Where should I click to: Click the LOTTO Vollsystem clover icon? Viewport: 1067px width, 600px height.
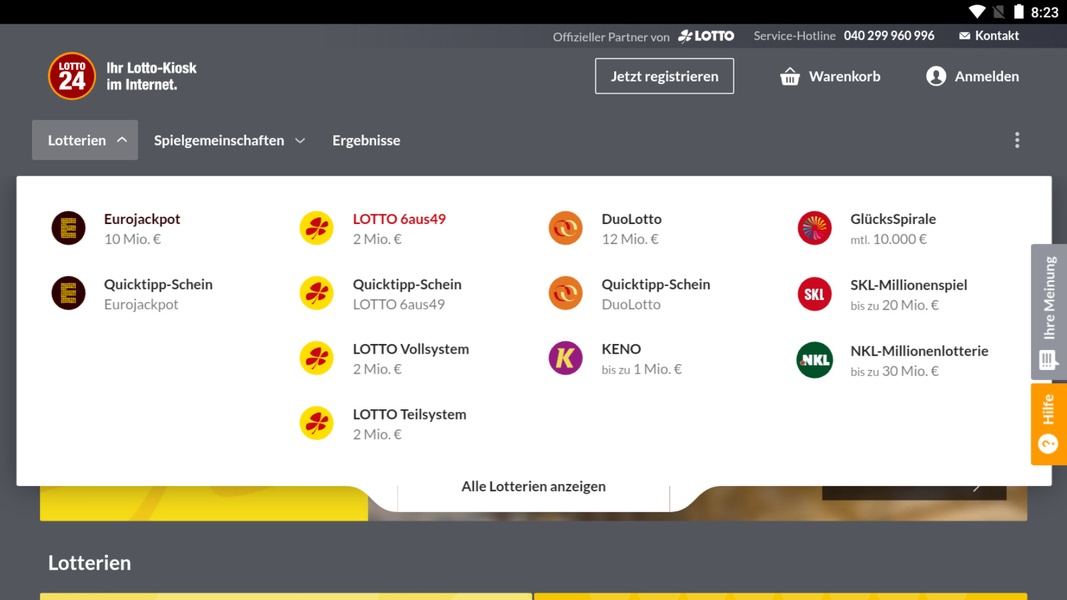coord(317,359)
